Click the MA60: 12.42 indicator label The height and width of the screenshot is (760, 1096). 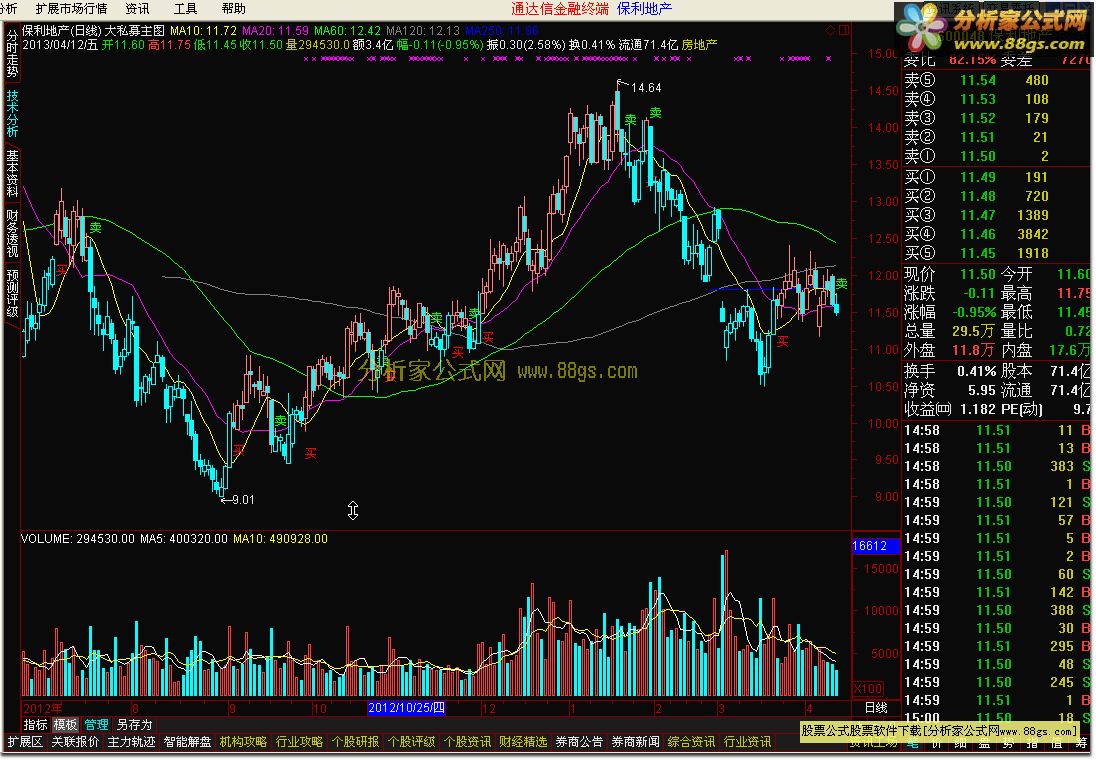click(347, 31)
